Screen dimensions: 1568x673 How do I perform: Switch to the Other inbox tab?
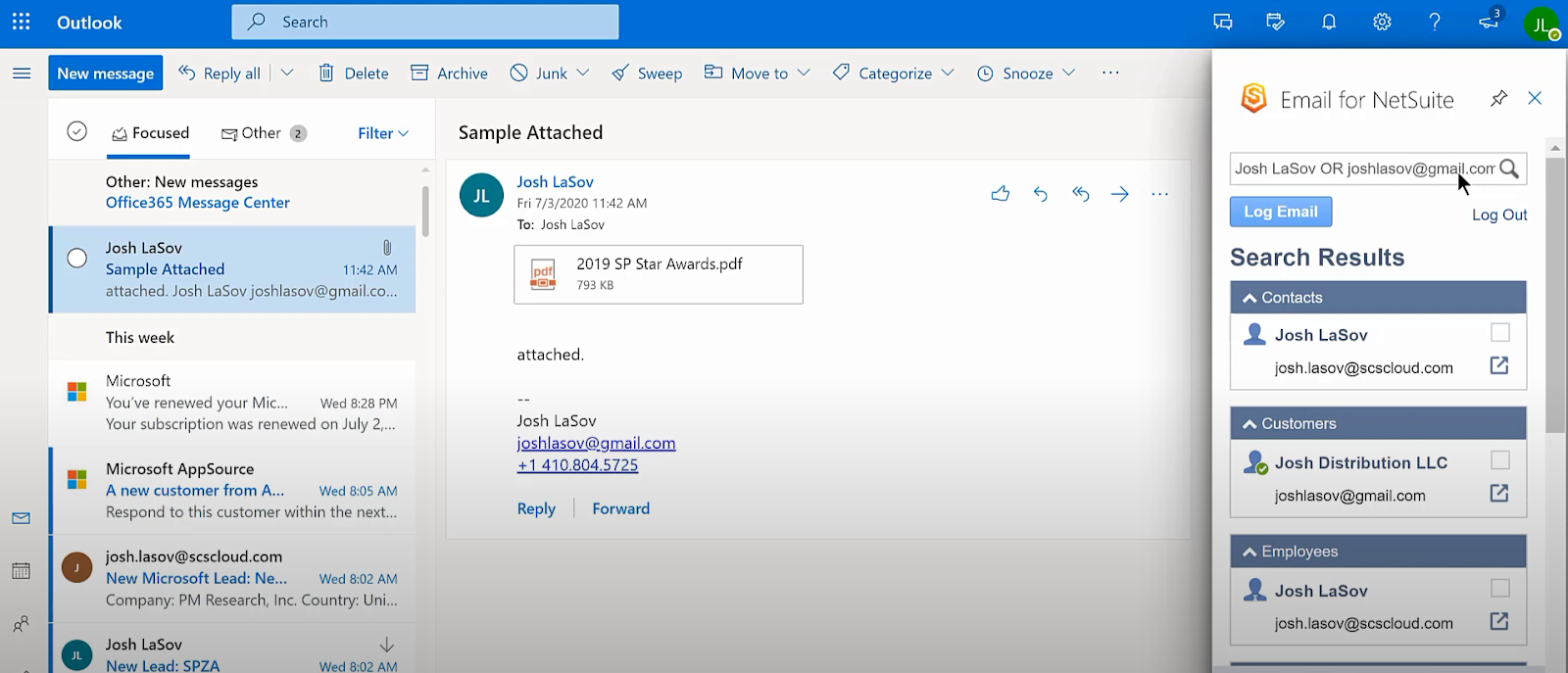click(262, 133)
